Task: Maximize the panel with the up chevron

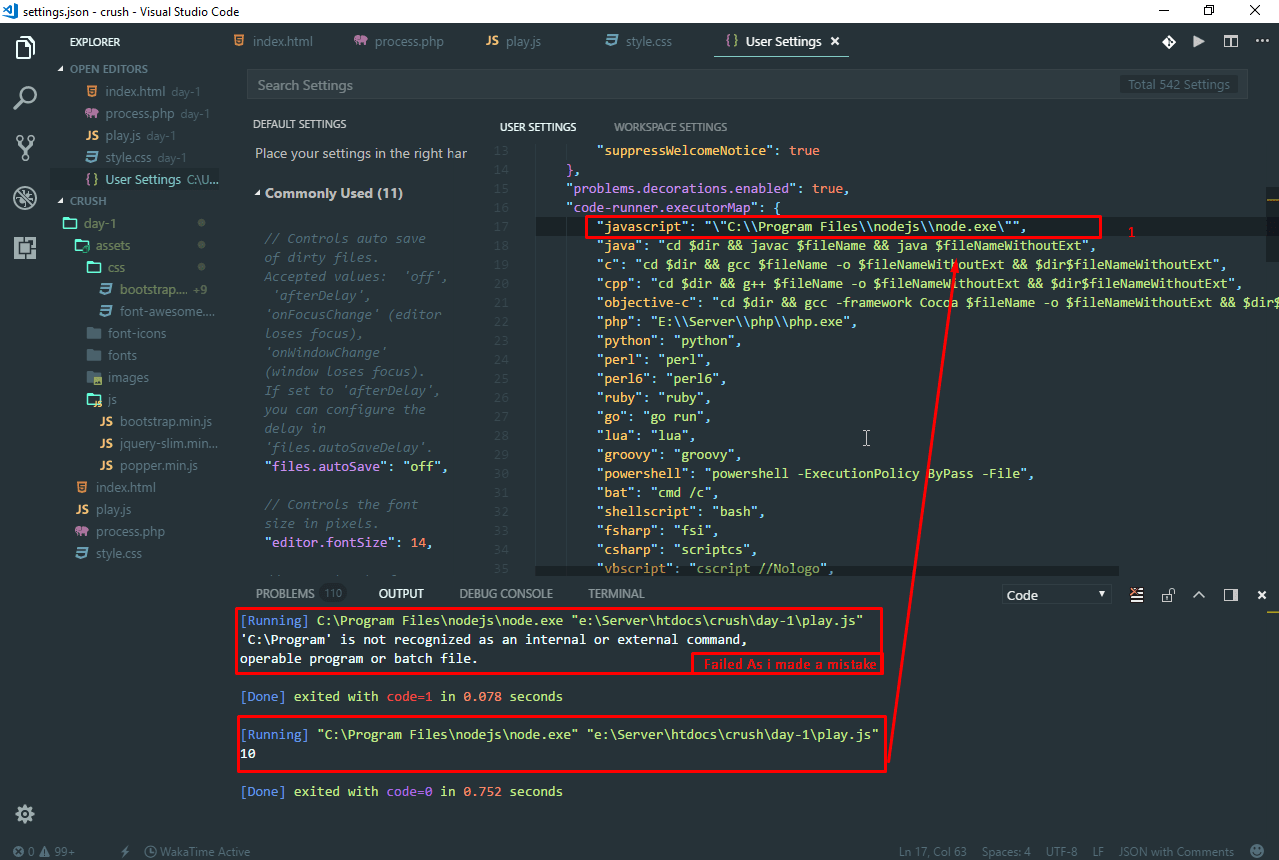Action: tap(1199, 595)
